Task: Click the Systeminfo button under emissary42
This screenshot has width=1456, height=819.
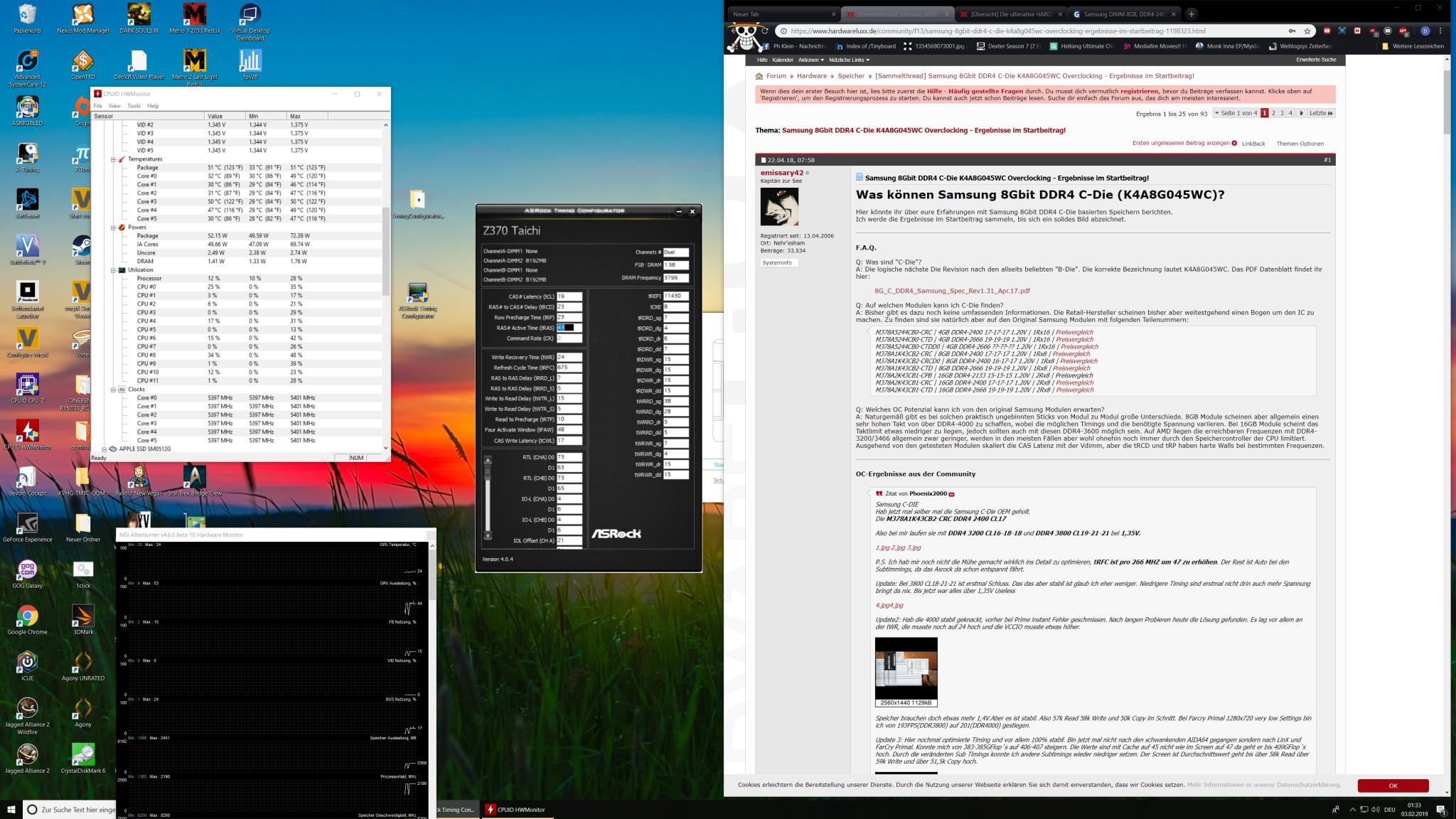Action: (779, 262)
